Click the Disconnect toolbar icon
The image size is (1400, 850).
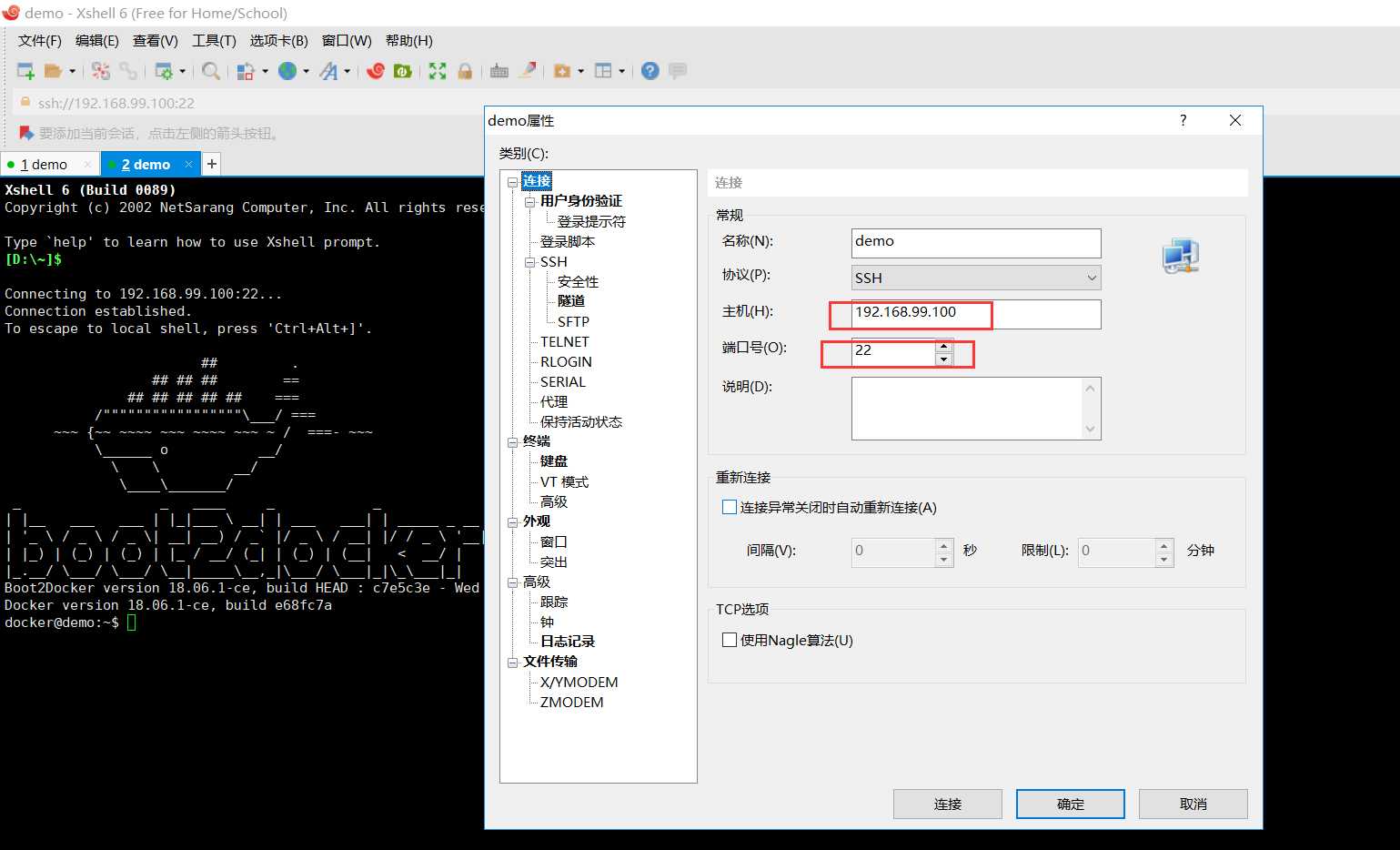click(101, 71)
